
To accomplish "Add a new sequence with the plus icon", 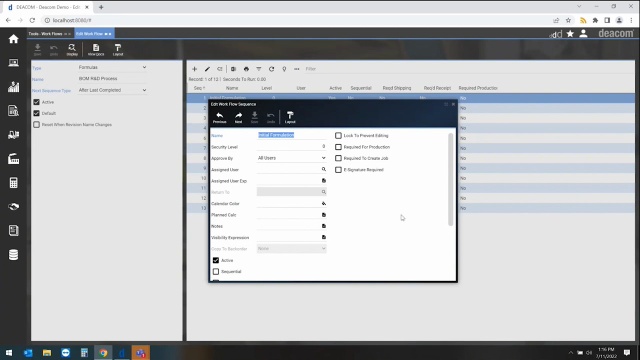I will (x=195, y=69).
